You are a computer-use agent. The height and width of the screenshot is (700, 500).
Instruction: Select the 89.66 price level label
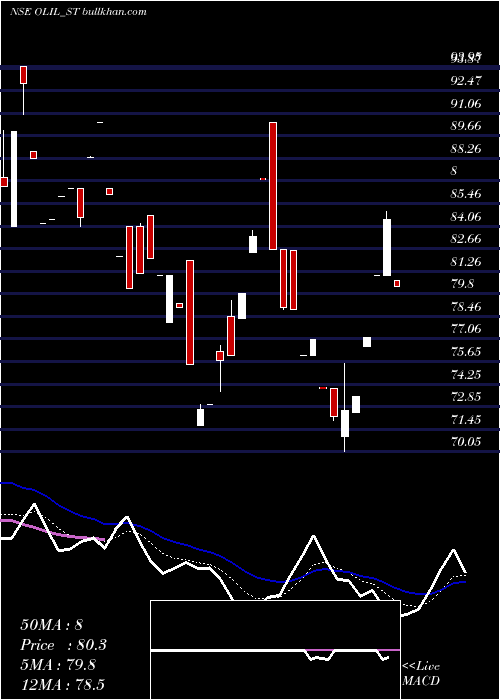coord(466,126)
